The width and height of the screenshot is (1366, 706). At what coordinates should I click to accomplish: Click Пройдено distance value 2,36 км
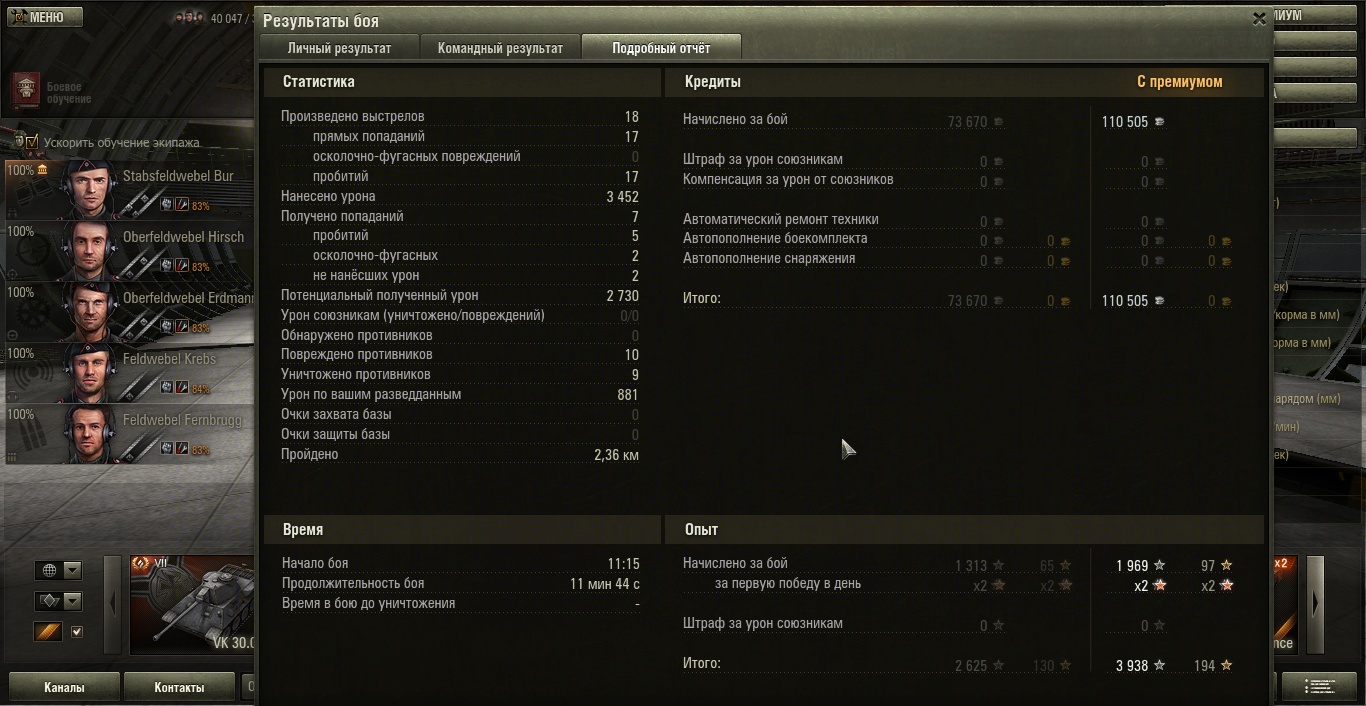coord(616,455)
